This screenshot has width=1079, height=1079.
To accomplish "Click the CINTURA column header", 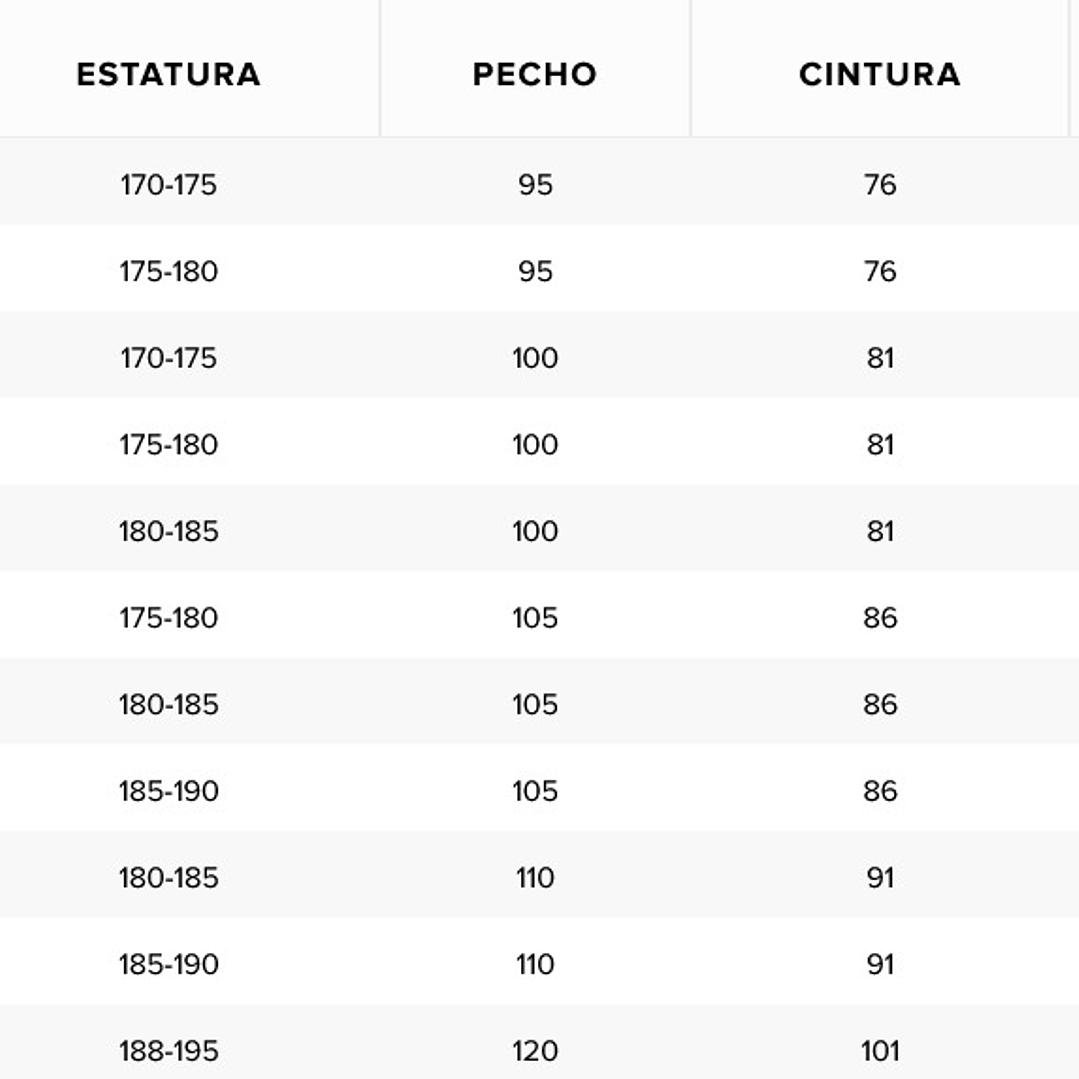I will tap(879, 74).
